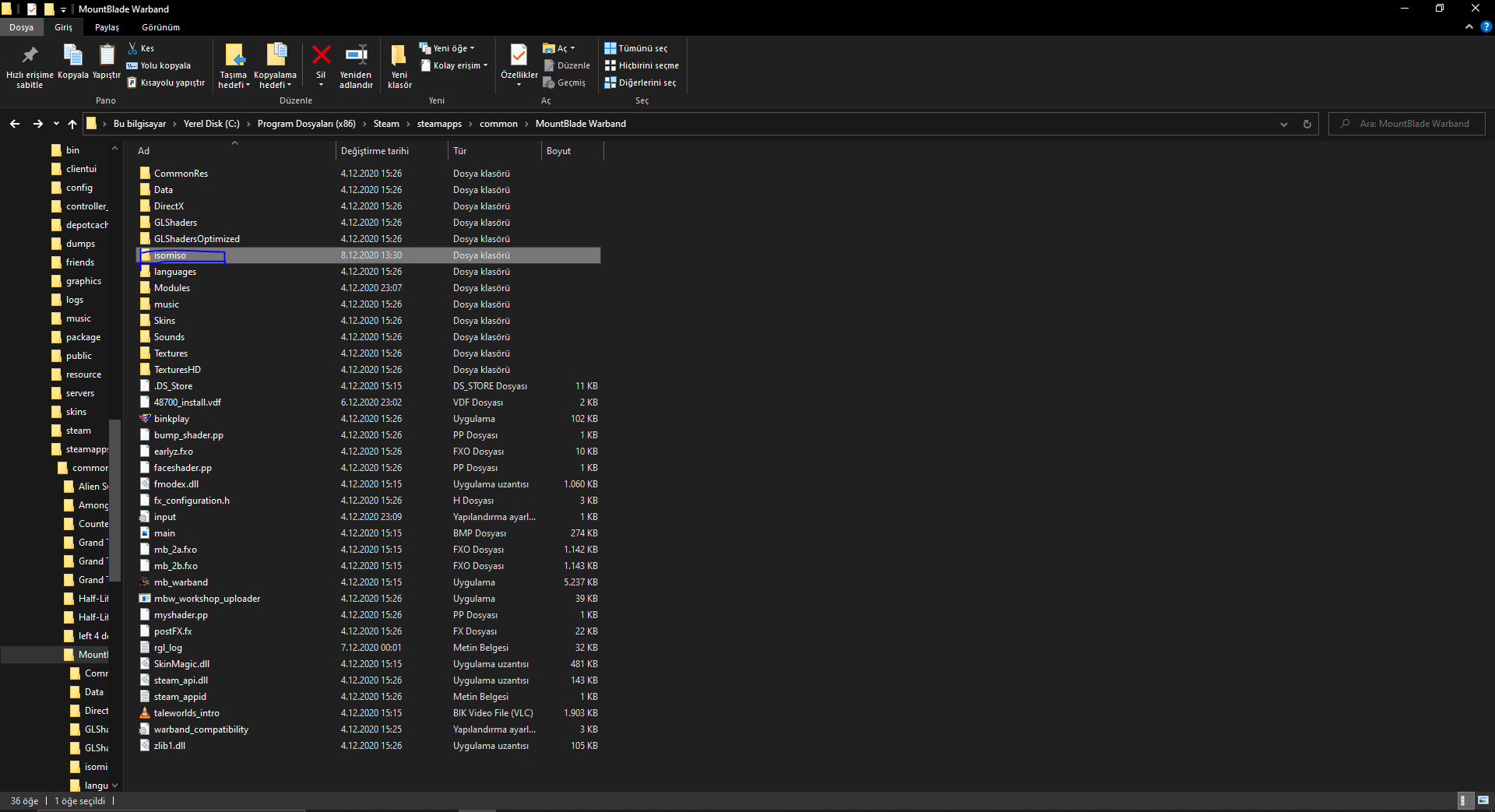The width and height of the screenshot is (1495, 812).
Task: Select the 48700_install.vdf file
Action: coord(187,402)
